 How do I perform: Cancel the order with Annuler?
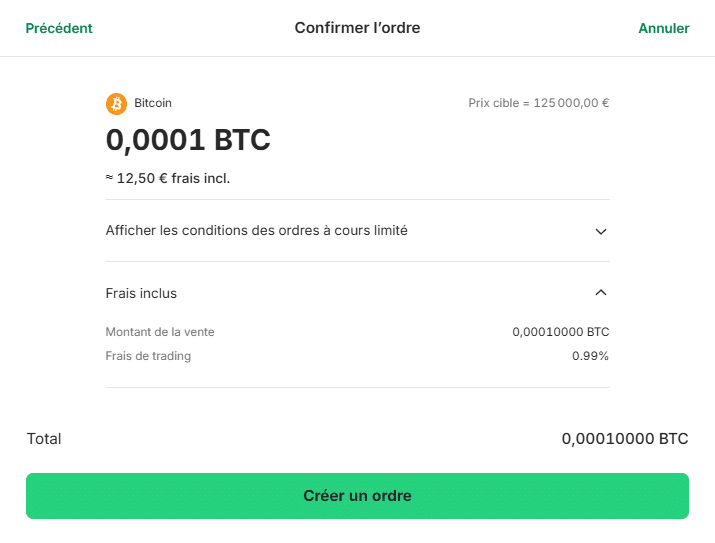(x=663, y=28)
